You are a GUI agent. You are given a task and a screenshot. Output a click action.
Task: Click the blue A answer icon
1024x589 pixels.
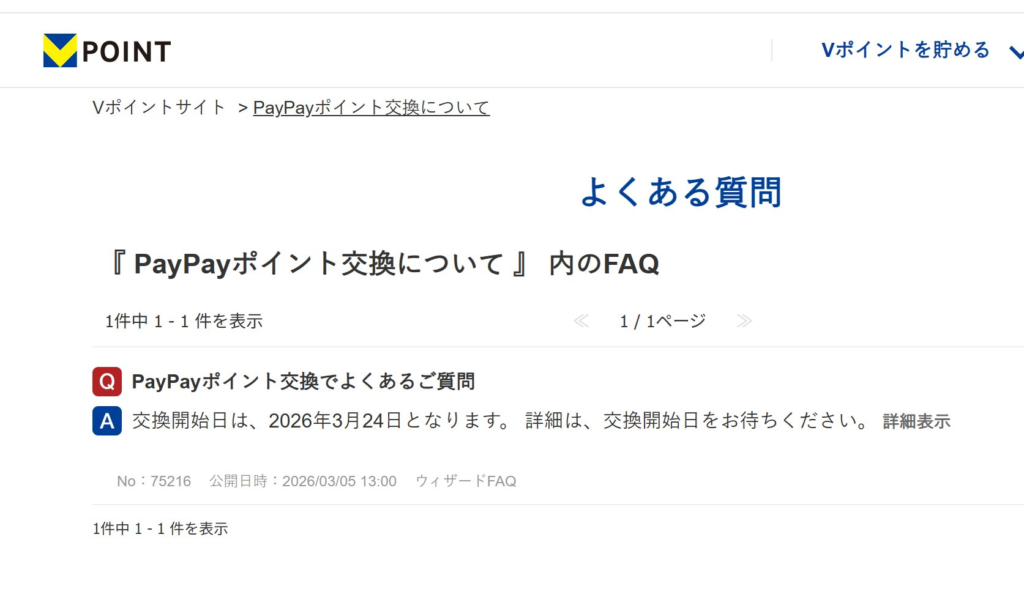point(107,421)
